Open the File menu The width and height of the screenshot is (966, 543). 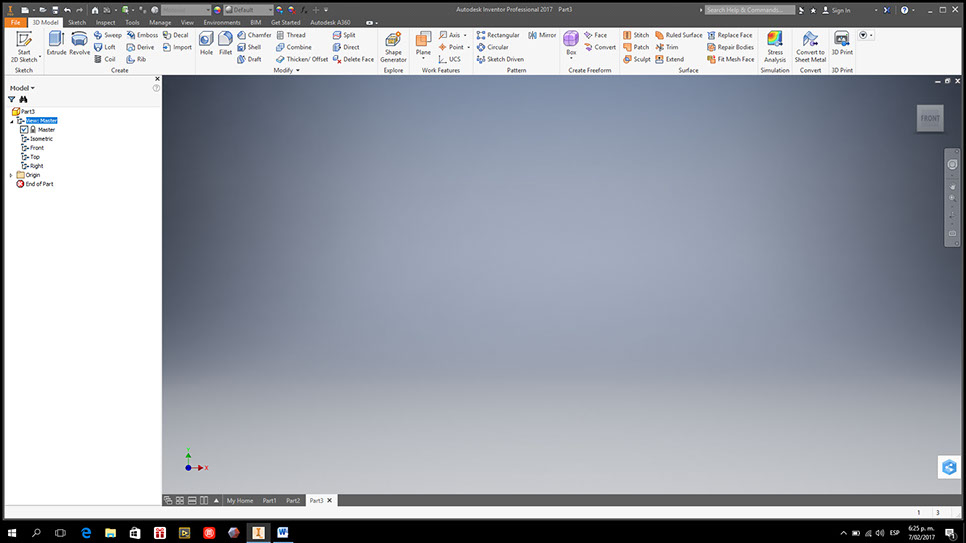[x=15, y=22]
